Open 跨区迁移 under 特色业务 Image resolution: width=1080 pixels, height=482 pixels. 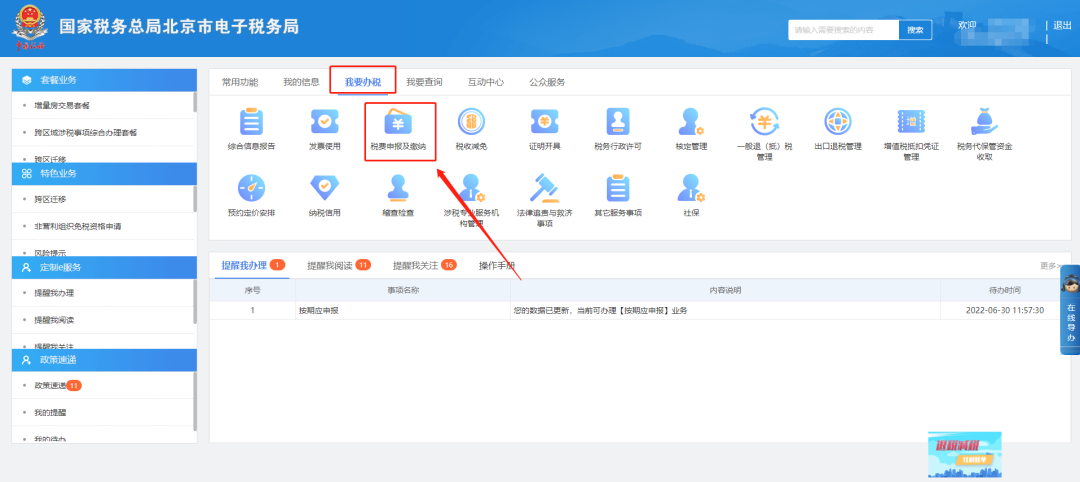pos(50,199)
